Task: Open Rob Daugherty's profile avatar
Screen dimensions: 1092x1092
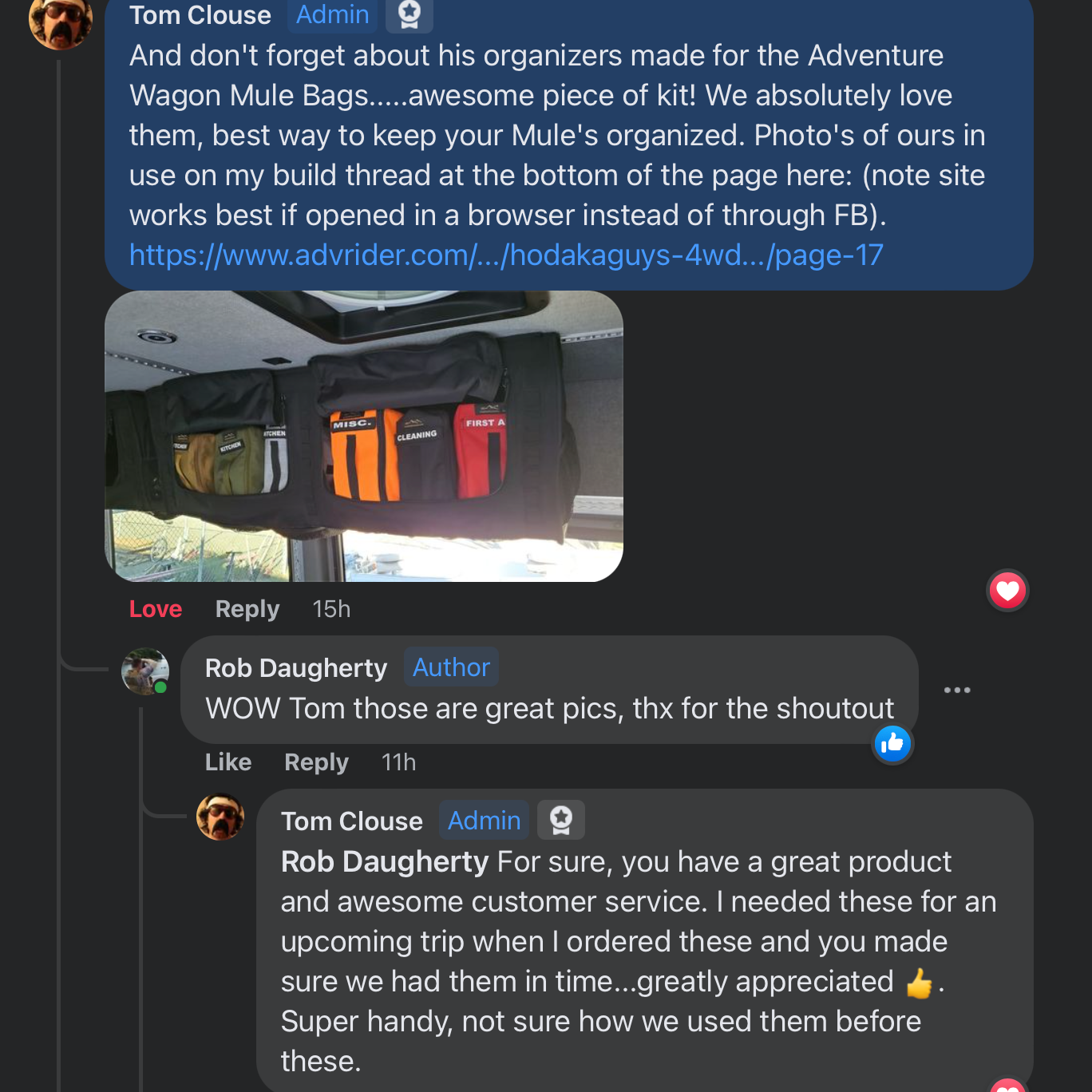Action: [x=144, y=671]
